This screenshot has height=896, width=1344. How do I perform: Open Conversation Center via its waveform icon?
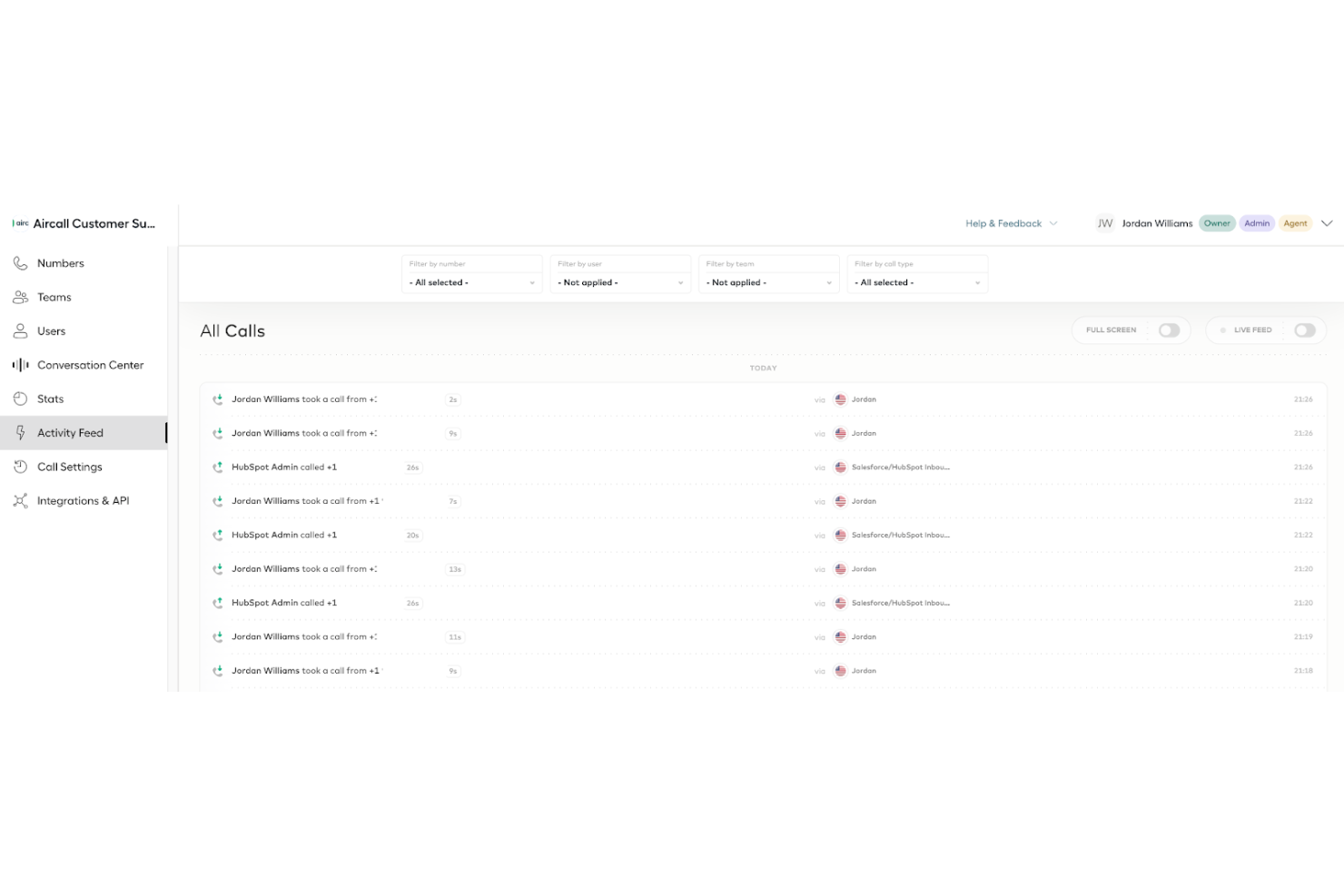20,365
